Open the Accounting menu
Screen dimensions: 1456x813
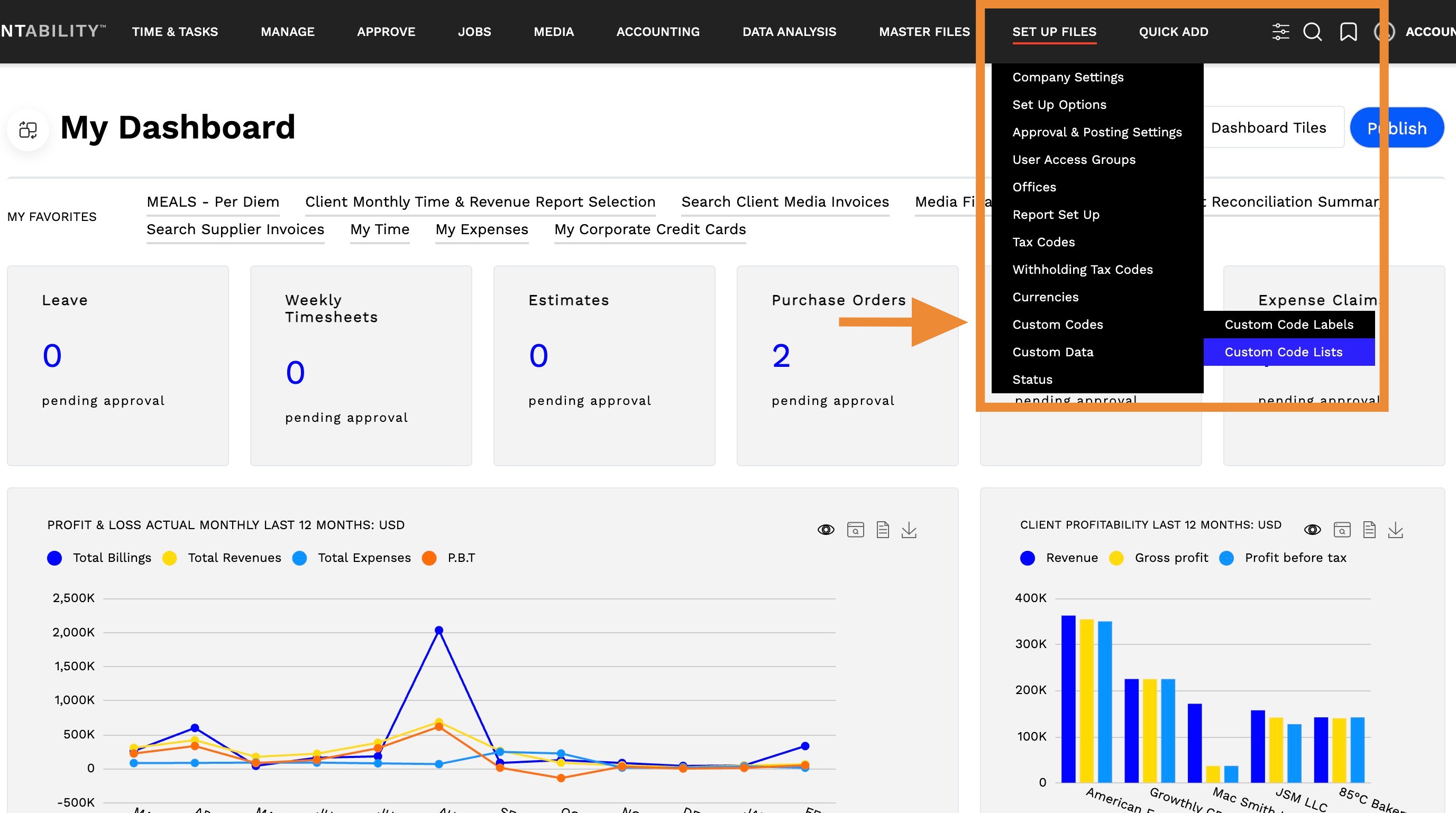[658, 32]
